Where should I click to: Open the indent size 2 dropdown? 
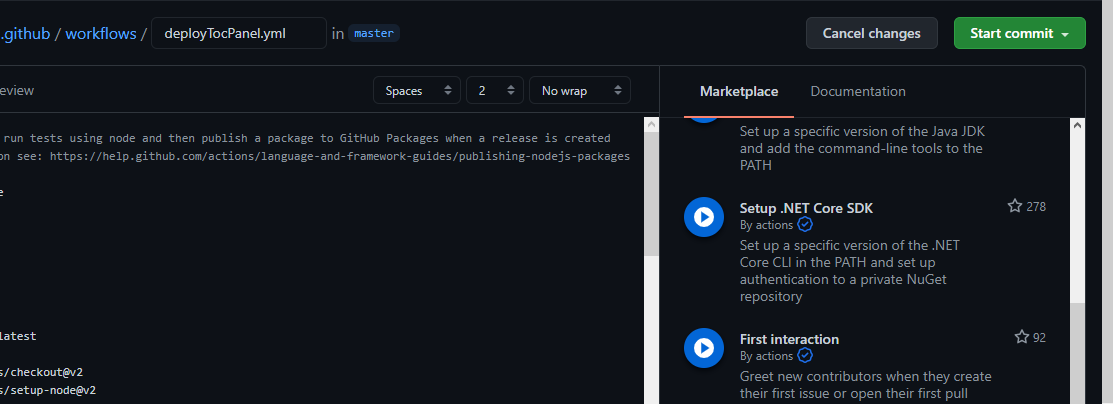[x=495, y=90]
